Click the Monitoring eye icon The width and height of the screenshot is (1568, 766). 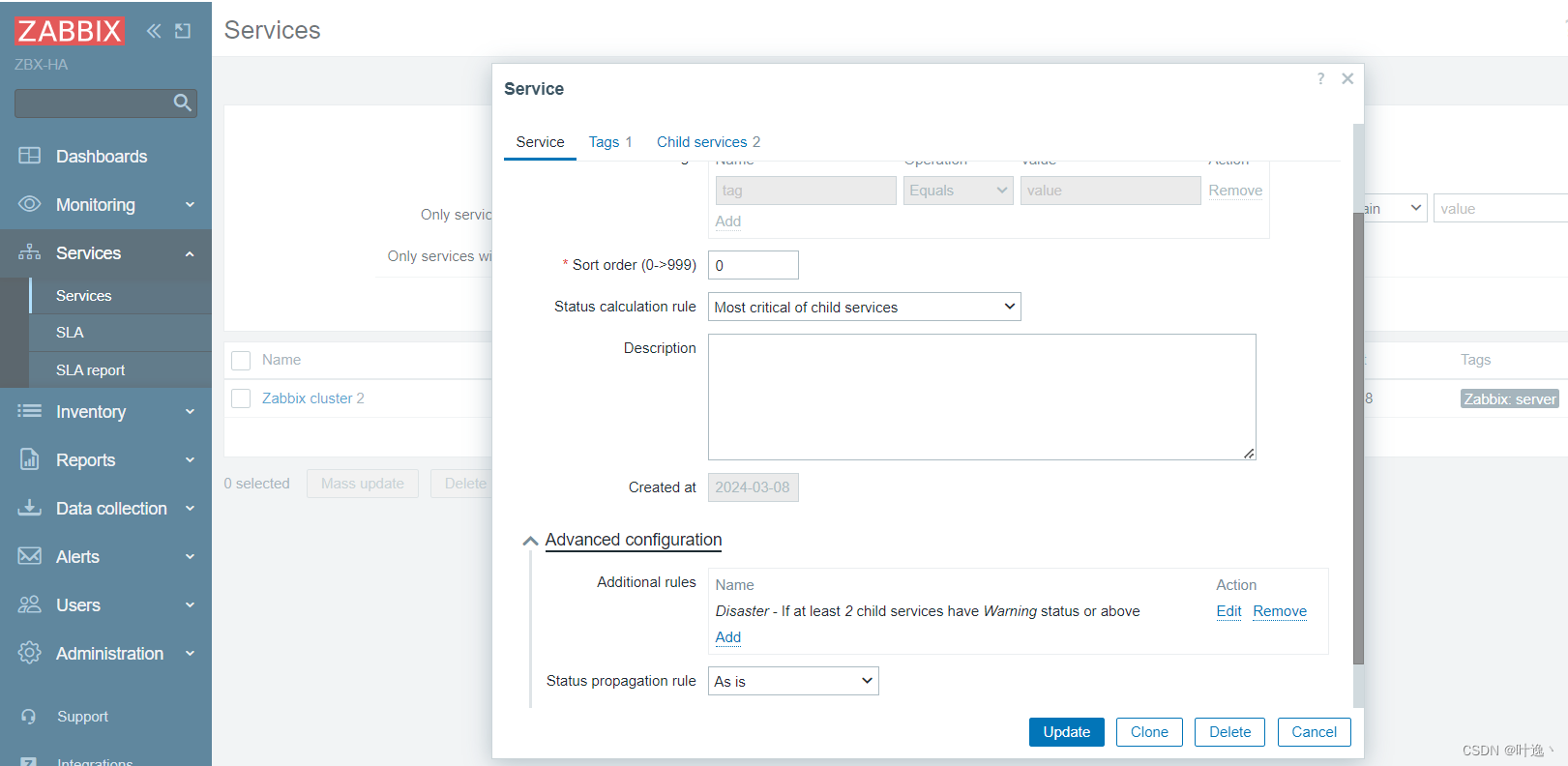[30, 204]
